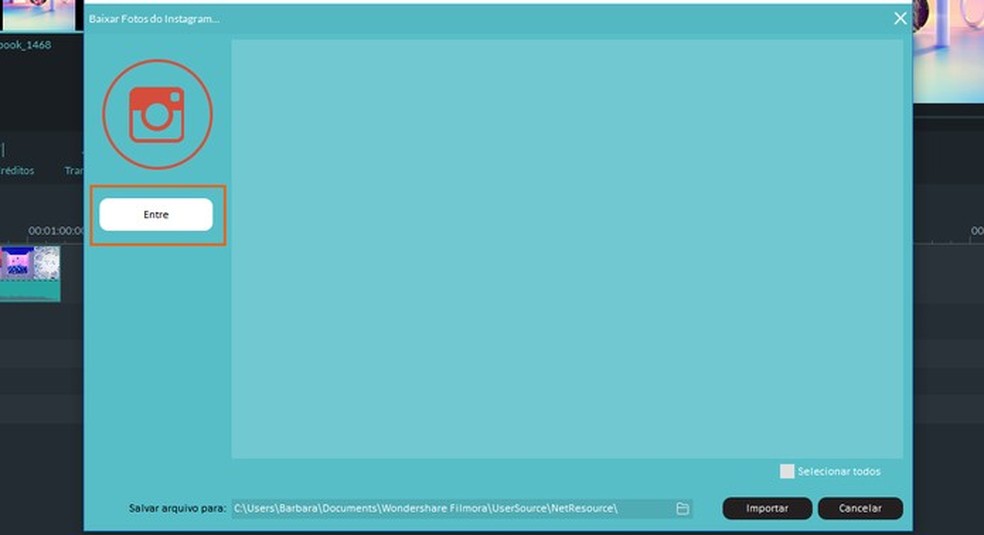Viewport: 984px width, 535px height.
Task: Click the save path input field
Action: click(x=462, y=508)
